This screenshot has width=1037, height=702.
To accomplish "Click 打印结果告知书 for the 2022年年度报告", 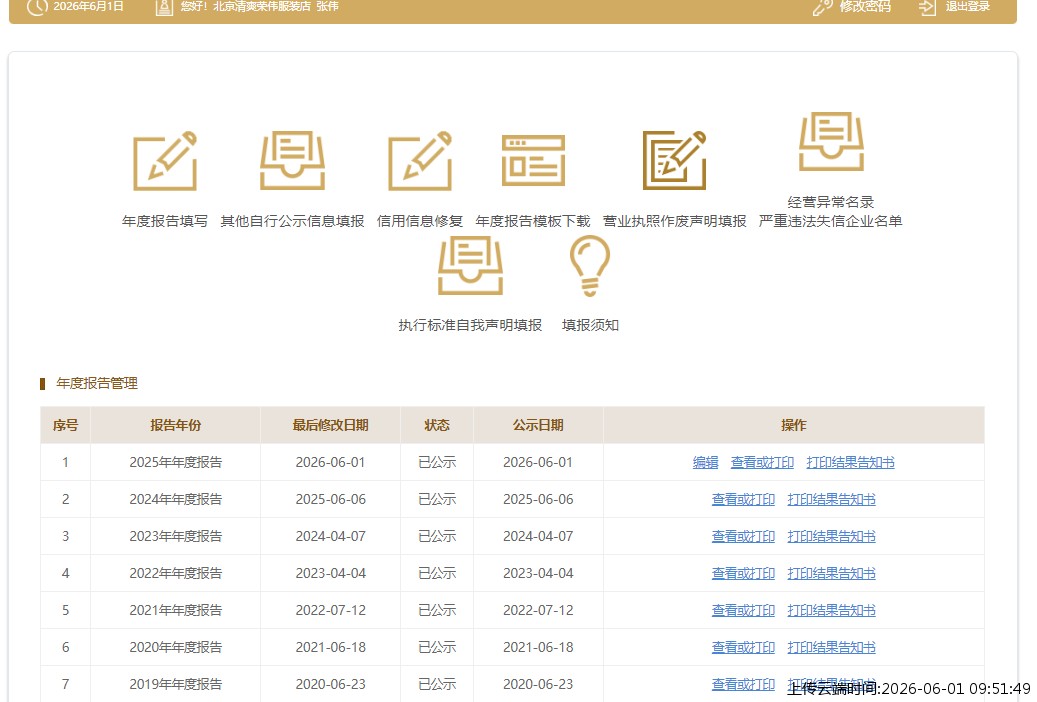I will point(831,574).
